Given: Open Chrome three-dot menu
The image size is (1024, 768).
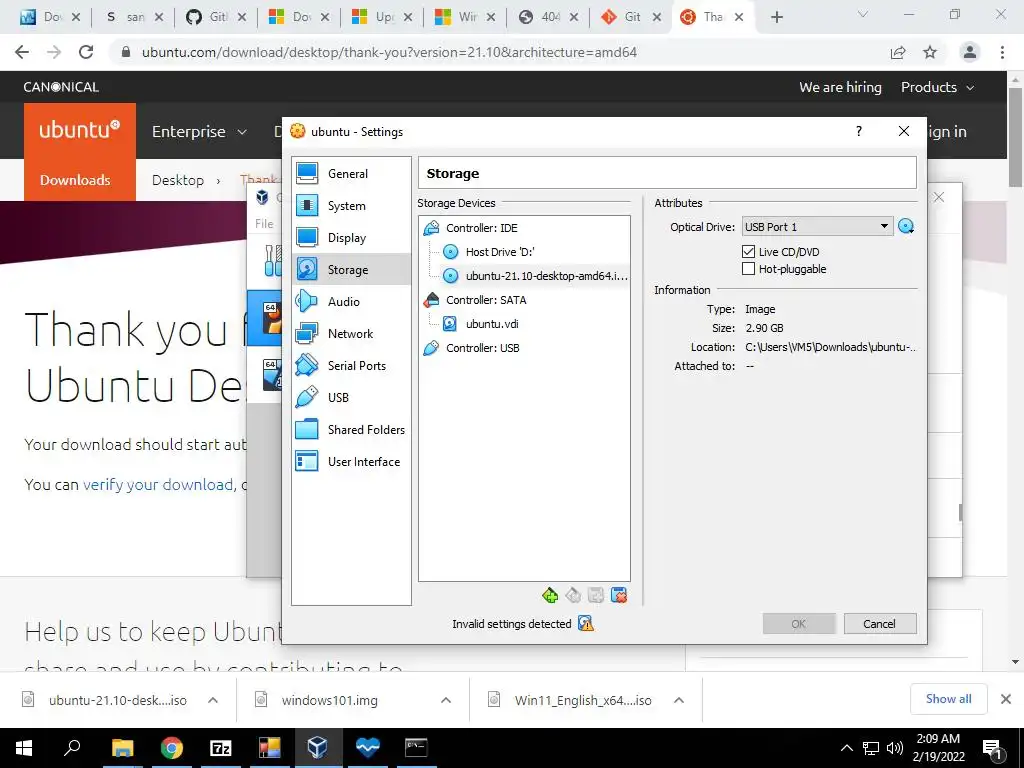Looking at the screenshot, I should click(1002, 52).
